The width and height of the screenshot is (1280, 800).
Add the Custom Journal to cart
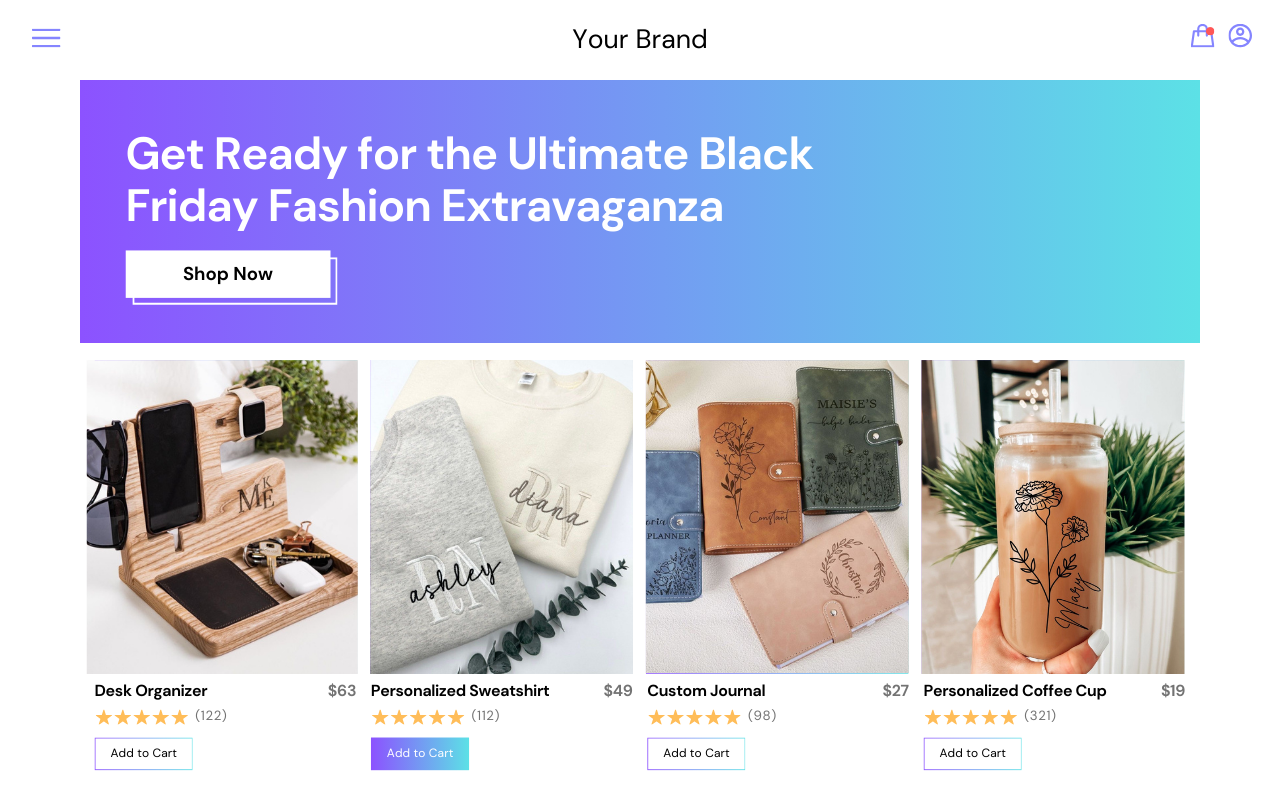[696, 753]
